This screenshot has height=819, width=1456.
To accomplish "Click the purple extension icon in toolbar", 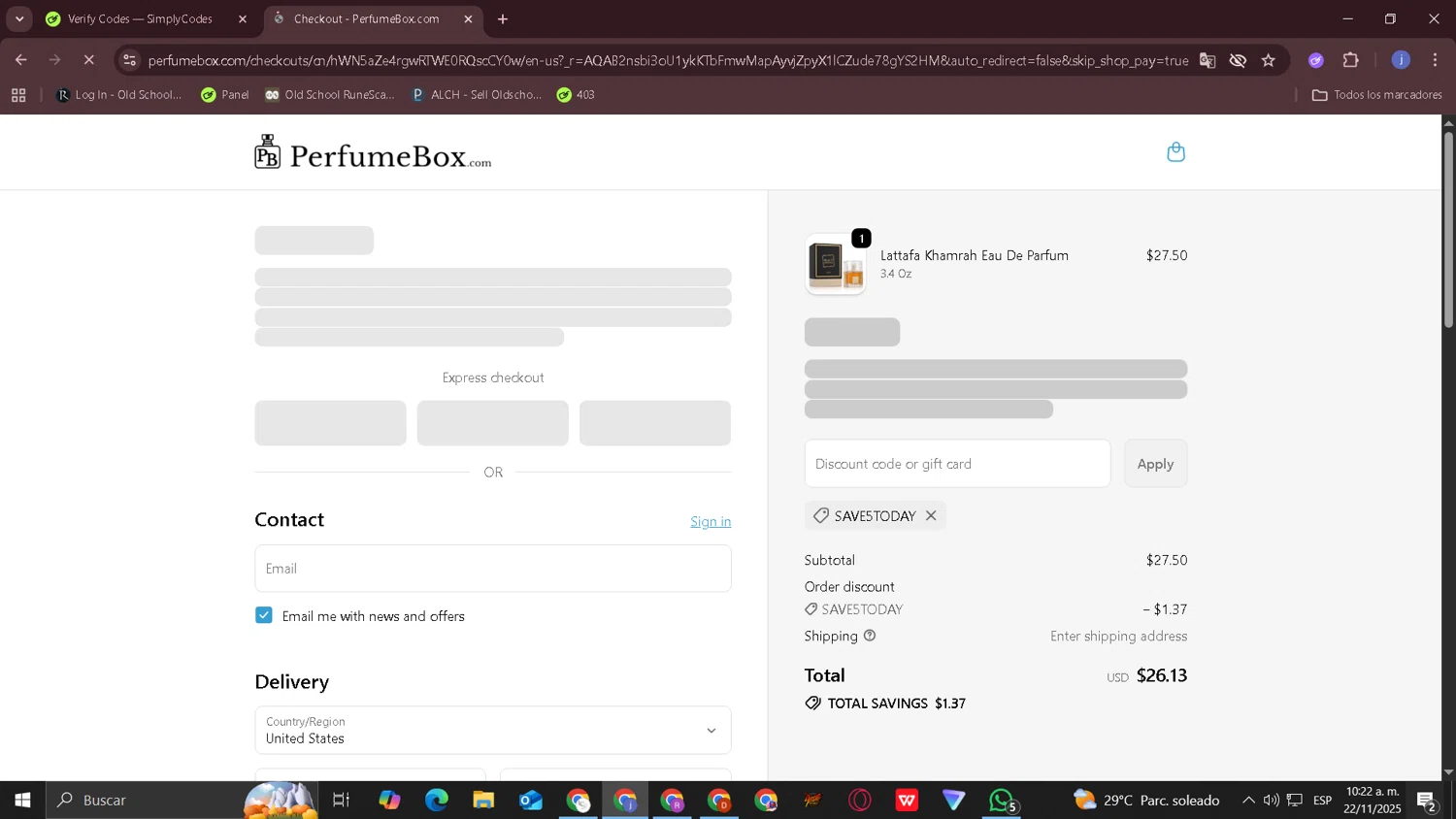I will tap(1316, 60).
